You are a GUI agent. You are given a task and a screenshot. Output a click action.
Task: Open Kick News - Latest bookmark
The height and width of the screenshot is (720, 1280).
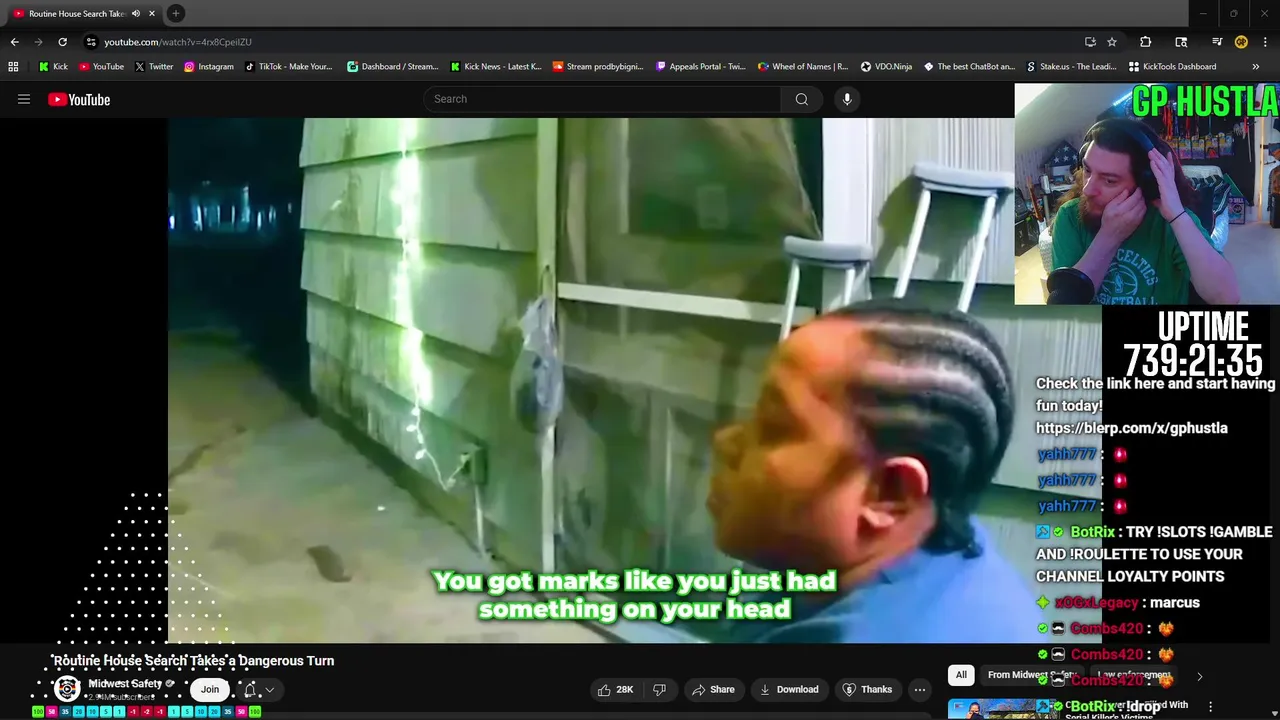(x=495, y=67)
